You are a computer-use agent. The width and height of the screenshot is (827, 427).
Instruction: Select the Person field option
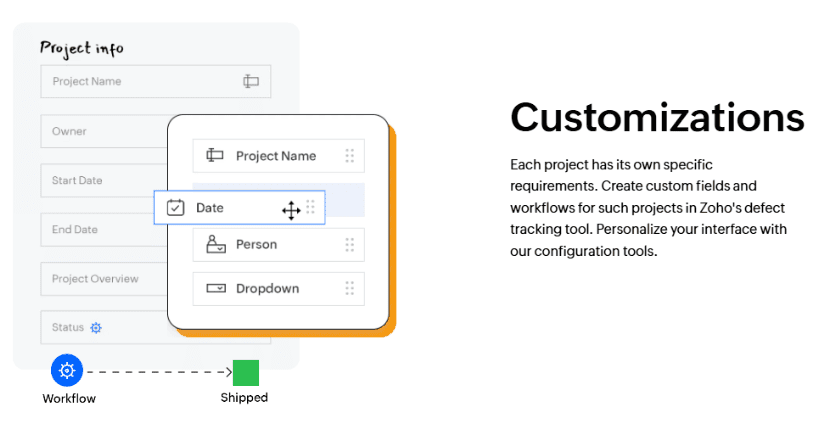(256, 244)
